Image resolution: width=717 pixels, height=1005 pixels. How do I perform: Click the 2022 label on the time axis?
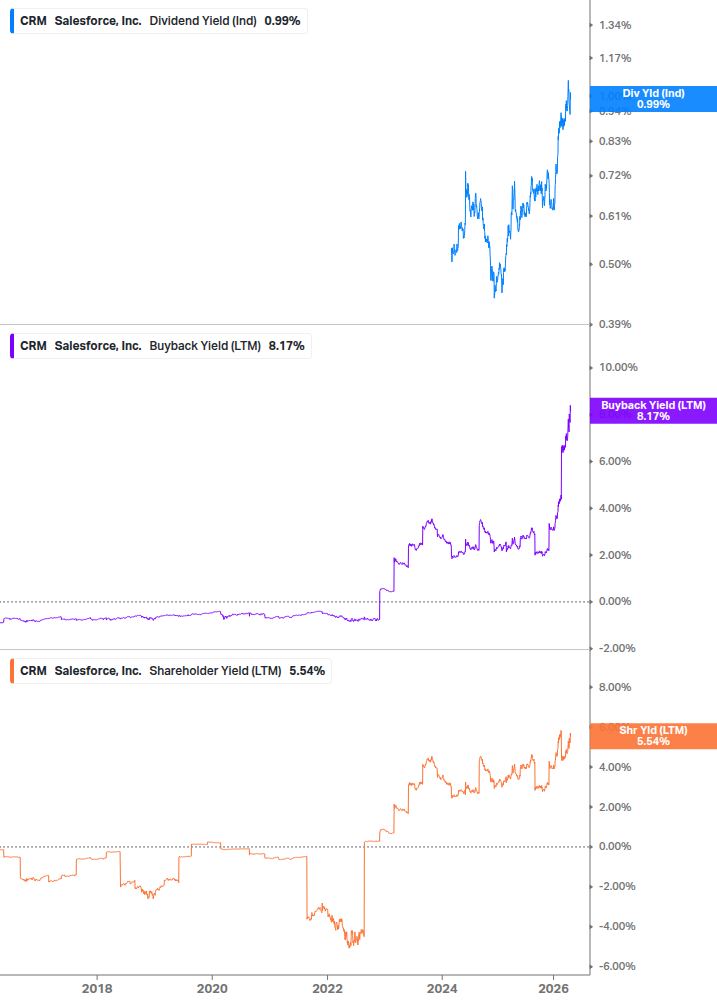pyautogui.click(x=327, y=988)
